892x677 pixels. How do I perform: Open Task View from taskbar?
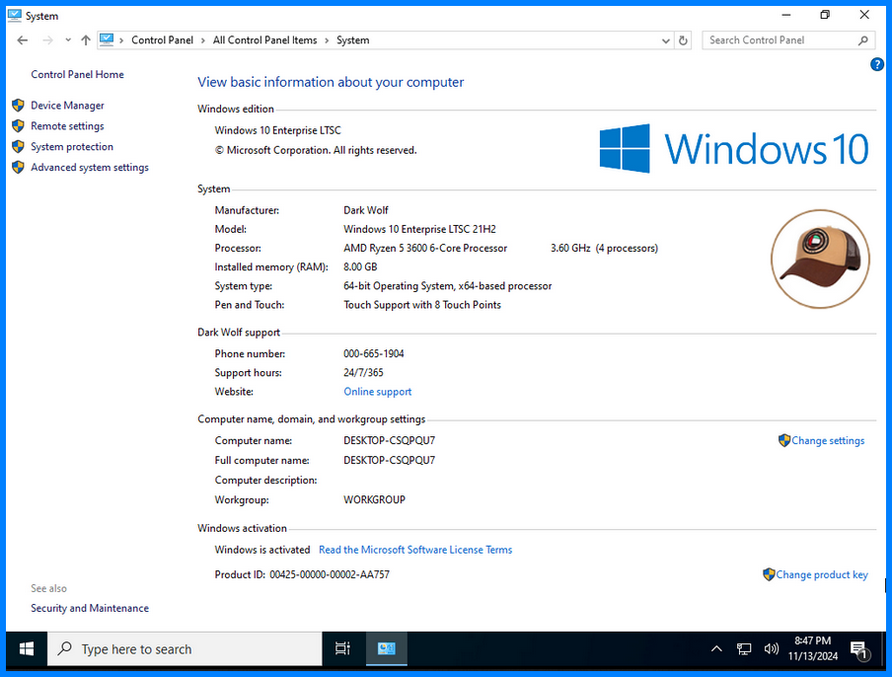(x=342, y=649)
